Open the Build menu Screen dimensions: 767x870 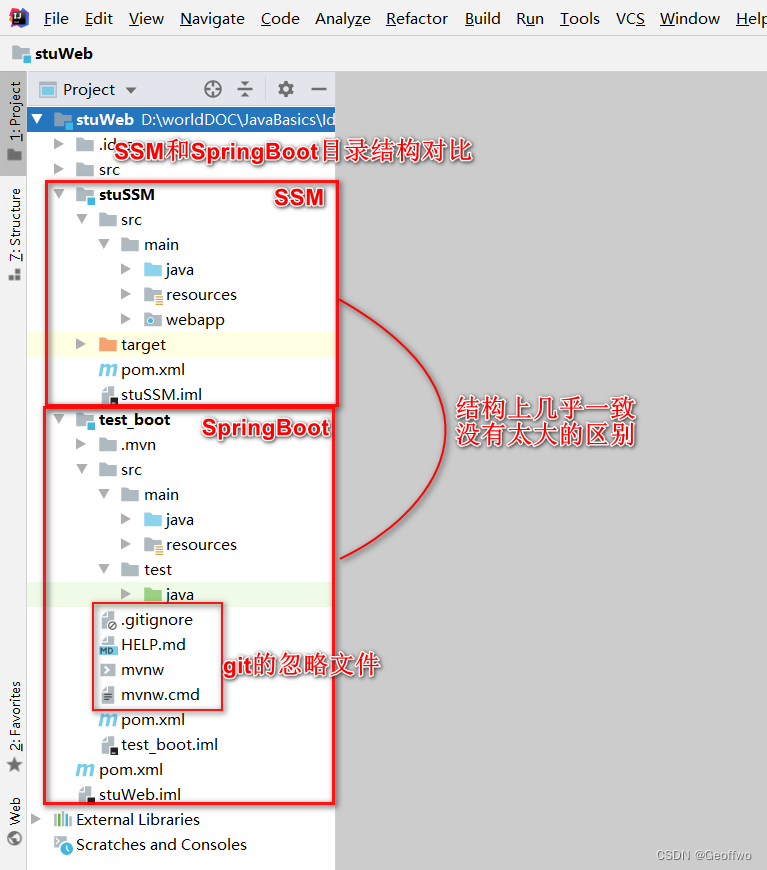(x=482, y=19)
